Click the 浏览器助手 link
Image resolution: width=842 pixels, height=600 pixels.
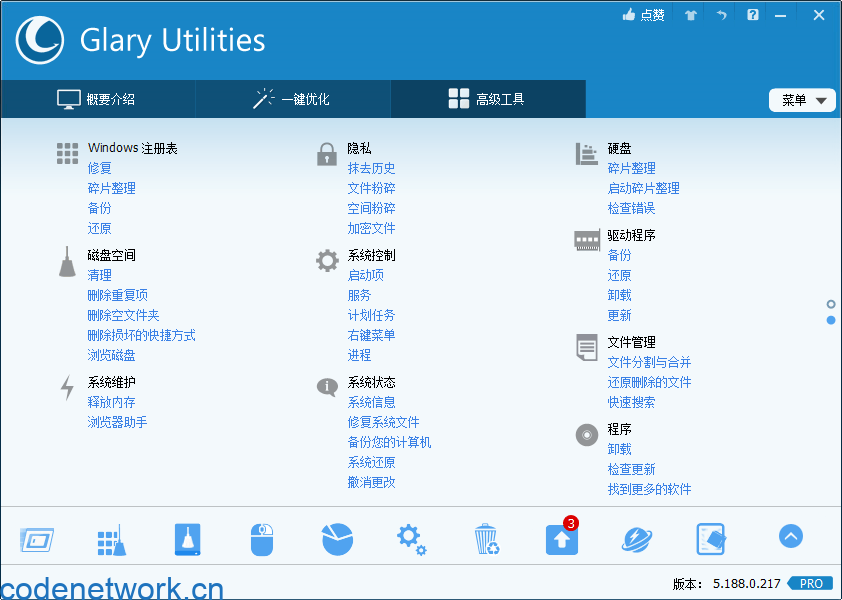[x=118, y=422]
